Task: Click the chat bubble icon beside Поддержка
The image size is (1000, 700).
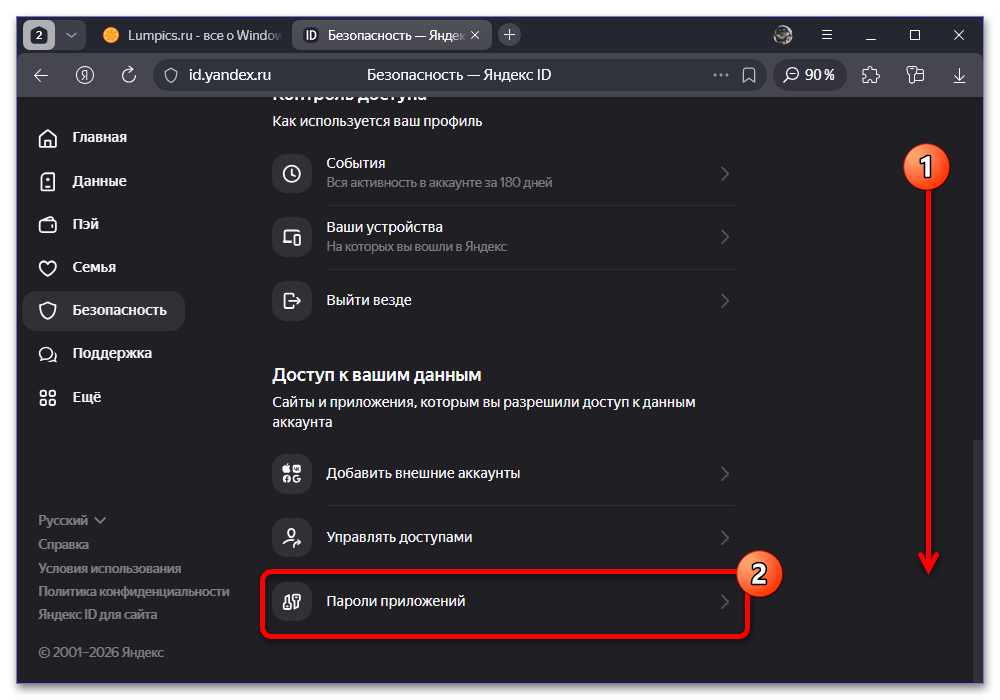Action: point(48,354)
